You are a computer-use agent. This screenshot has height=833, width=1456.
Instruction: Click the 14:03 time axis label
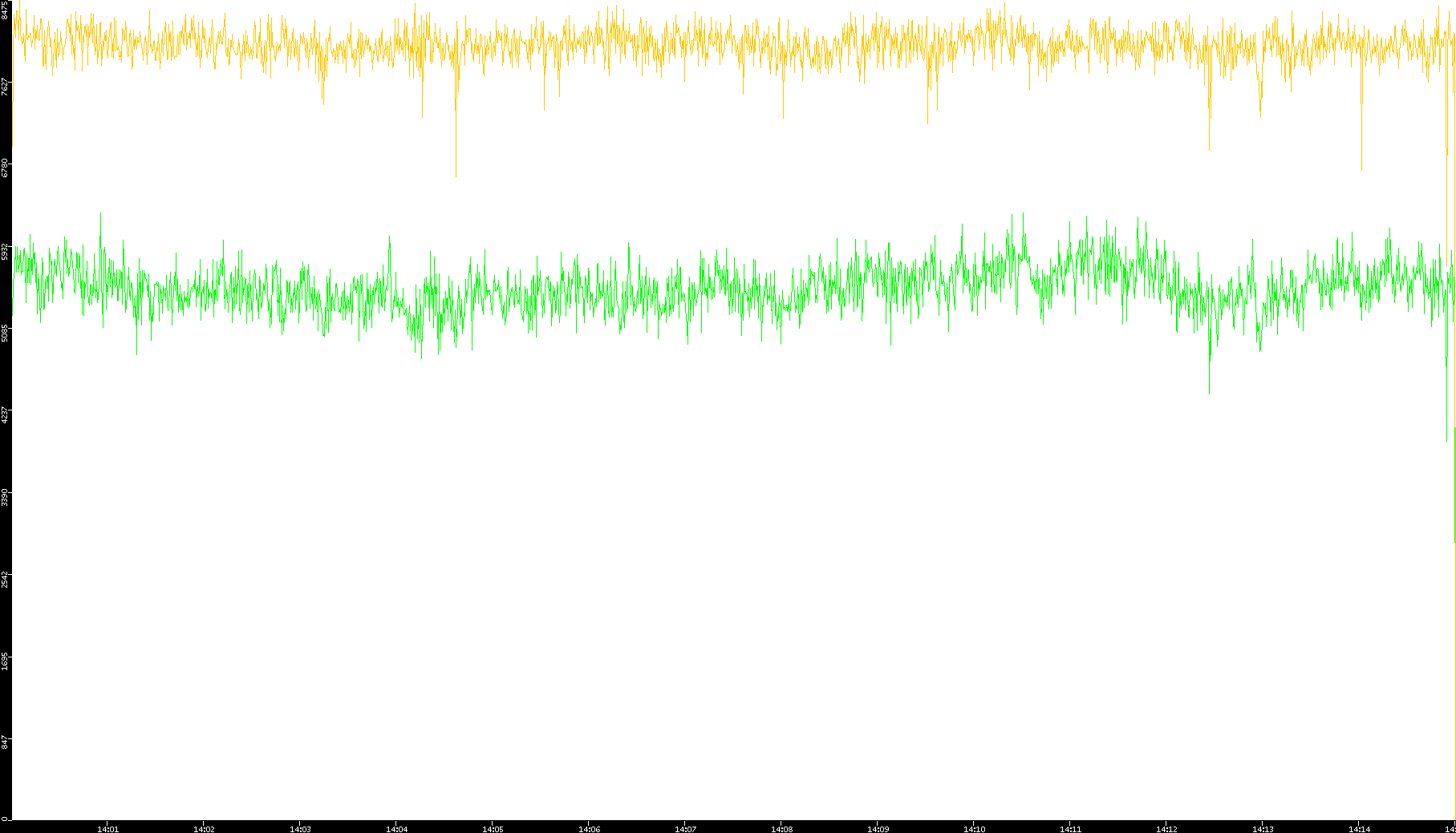(300, 829)
